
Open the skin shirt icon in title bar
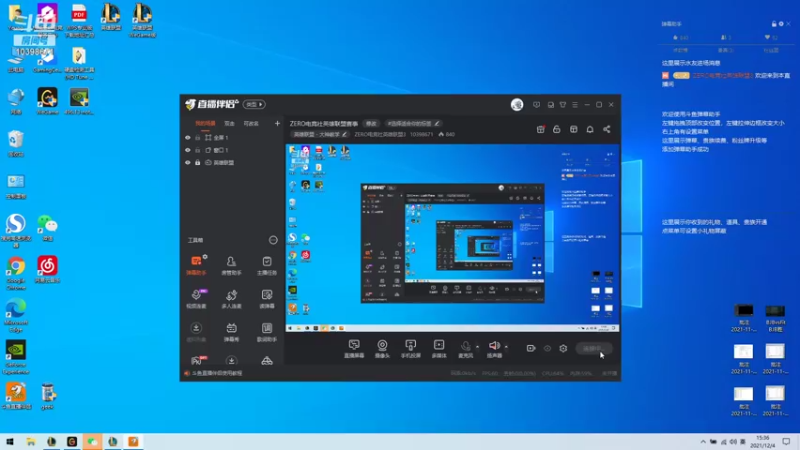click(x=563, y=105)
